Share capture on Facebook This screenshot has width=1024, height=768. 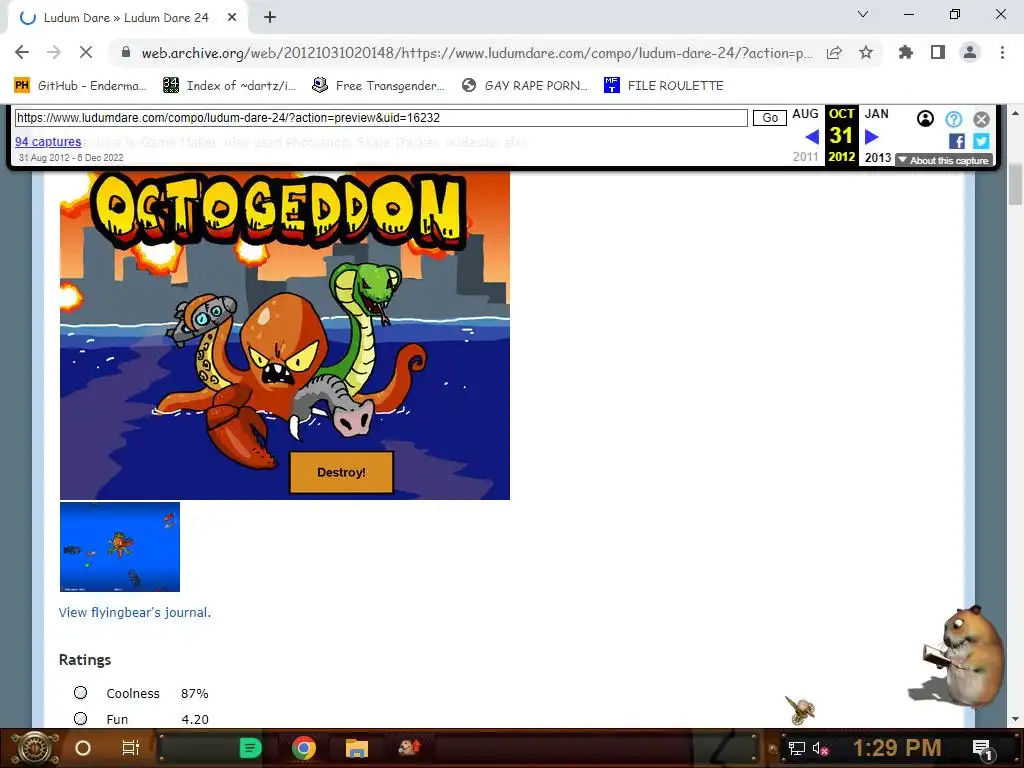click(x=957, y=141)
